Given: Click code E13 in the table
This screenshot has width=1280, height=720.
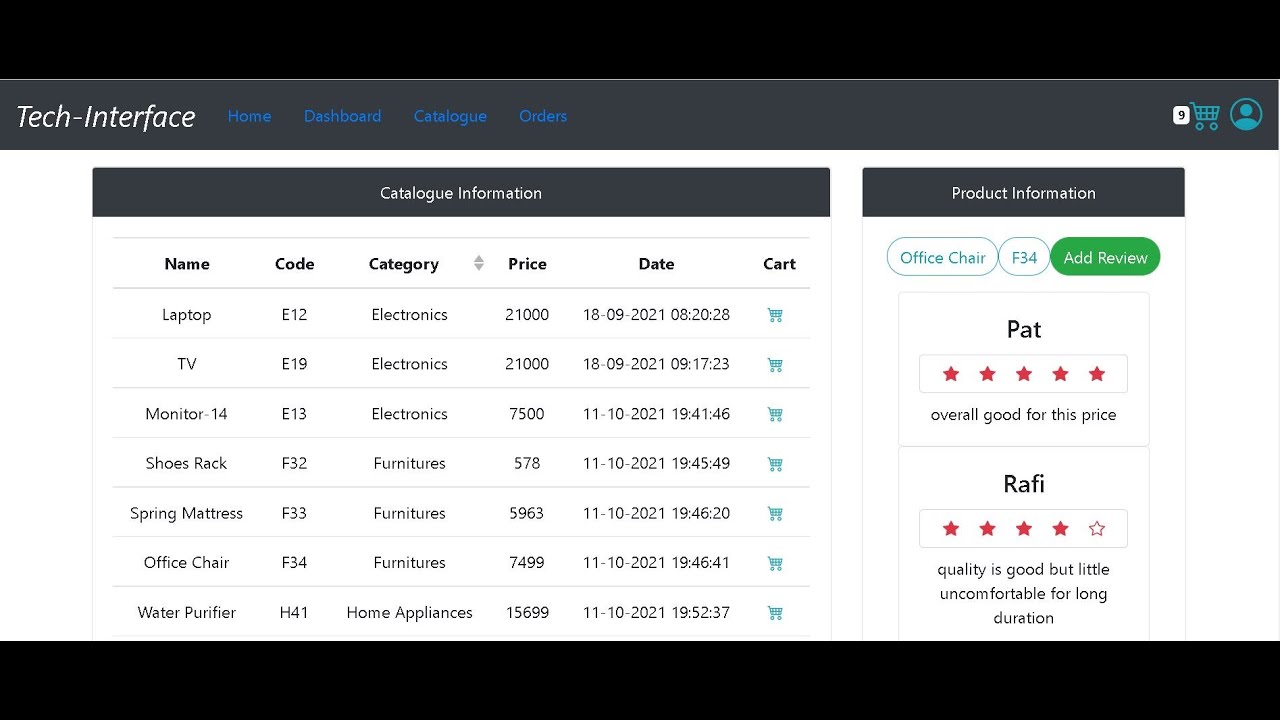Looking at the screenshot, I should click(294, 414).
